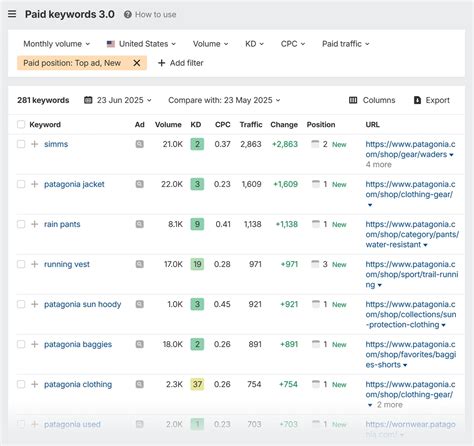Click the KD badge 9 for rain pants
This screenshot has height=446, width=474.
coord(197,224)
